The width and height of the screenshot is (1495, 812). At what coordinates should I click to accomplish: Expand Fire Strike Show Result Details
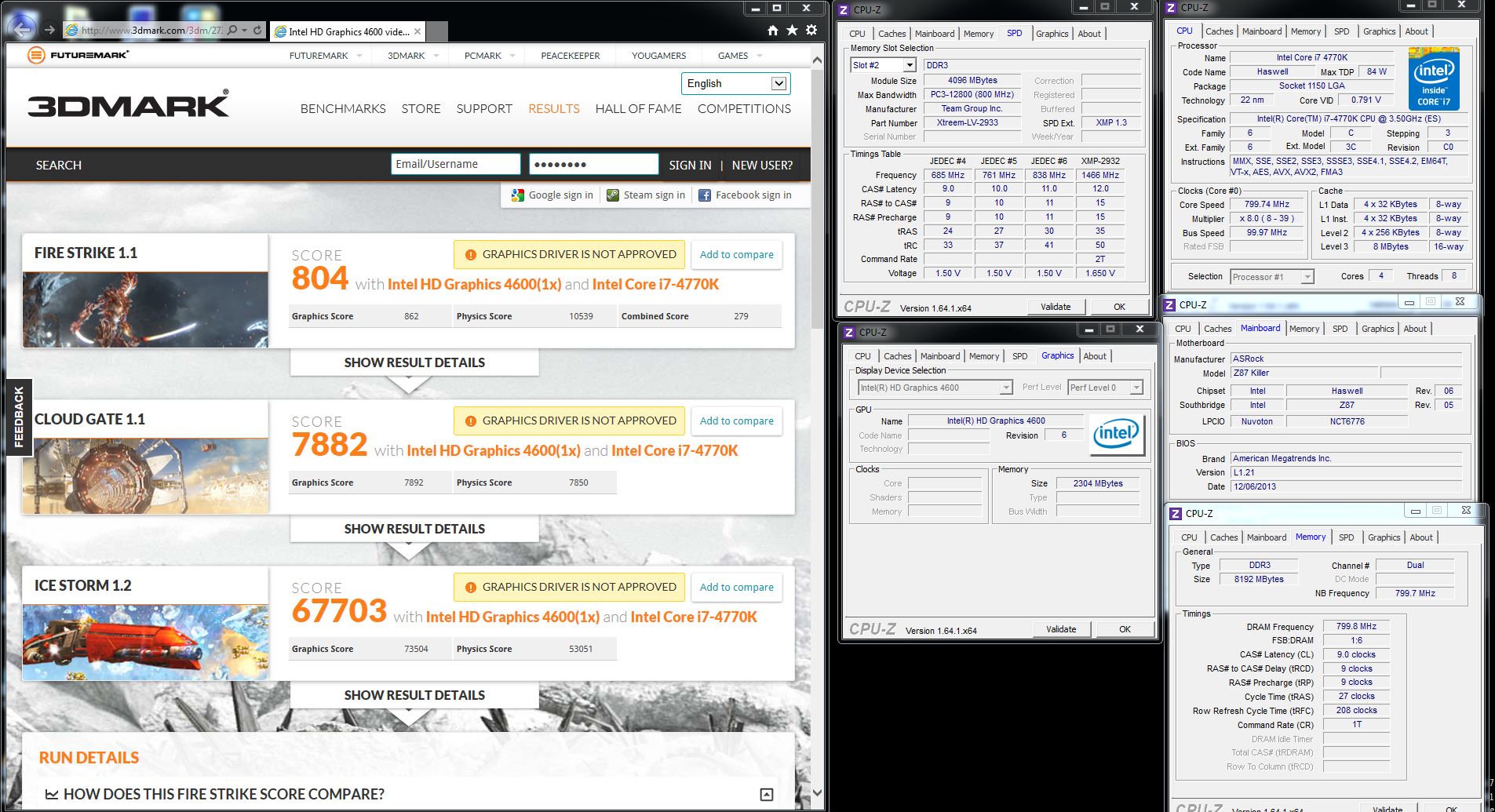point(414,362)
